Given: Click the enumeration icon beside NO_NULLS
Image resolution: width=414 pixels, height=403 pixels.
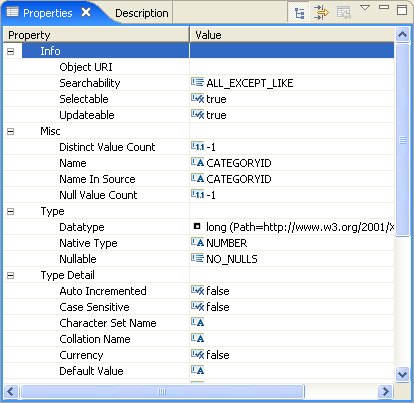Looking at the screenshot, I should click(x=197, y=258).
